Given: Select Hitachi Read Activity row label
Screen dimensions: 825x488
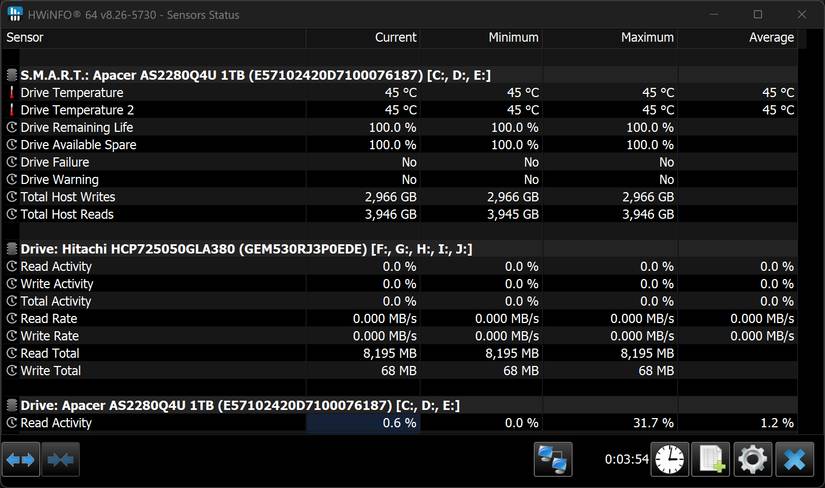Looking at the screenshot, I should [56, 266].
